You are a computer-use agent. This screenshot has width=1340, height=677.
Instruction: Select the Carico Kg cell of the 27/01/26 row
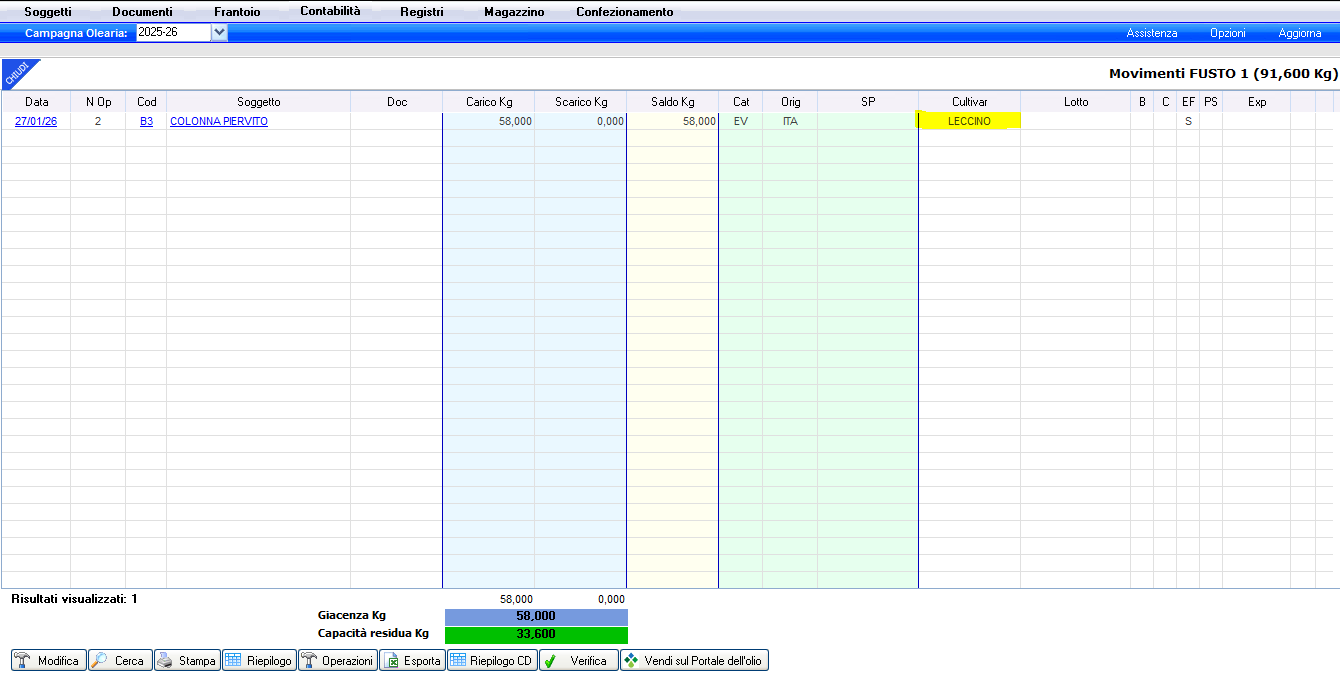point(489,121)
